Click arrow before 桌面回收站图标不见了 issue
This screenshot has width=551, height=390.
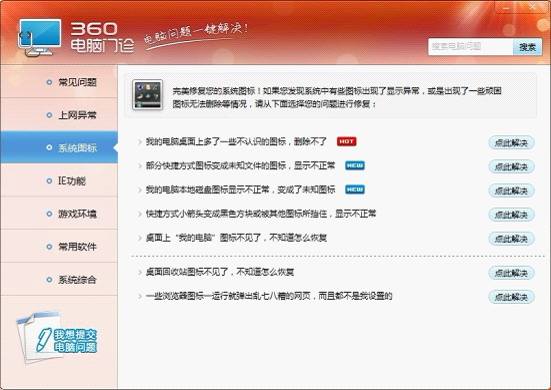(x=140, y=272)
